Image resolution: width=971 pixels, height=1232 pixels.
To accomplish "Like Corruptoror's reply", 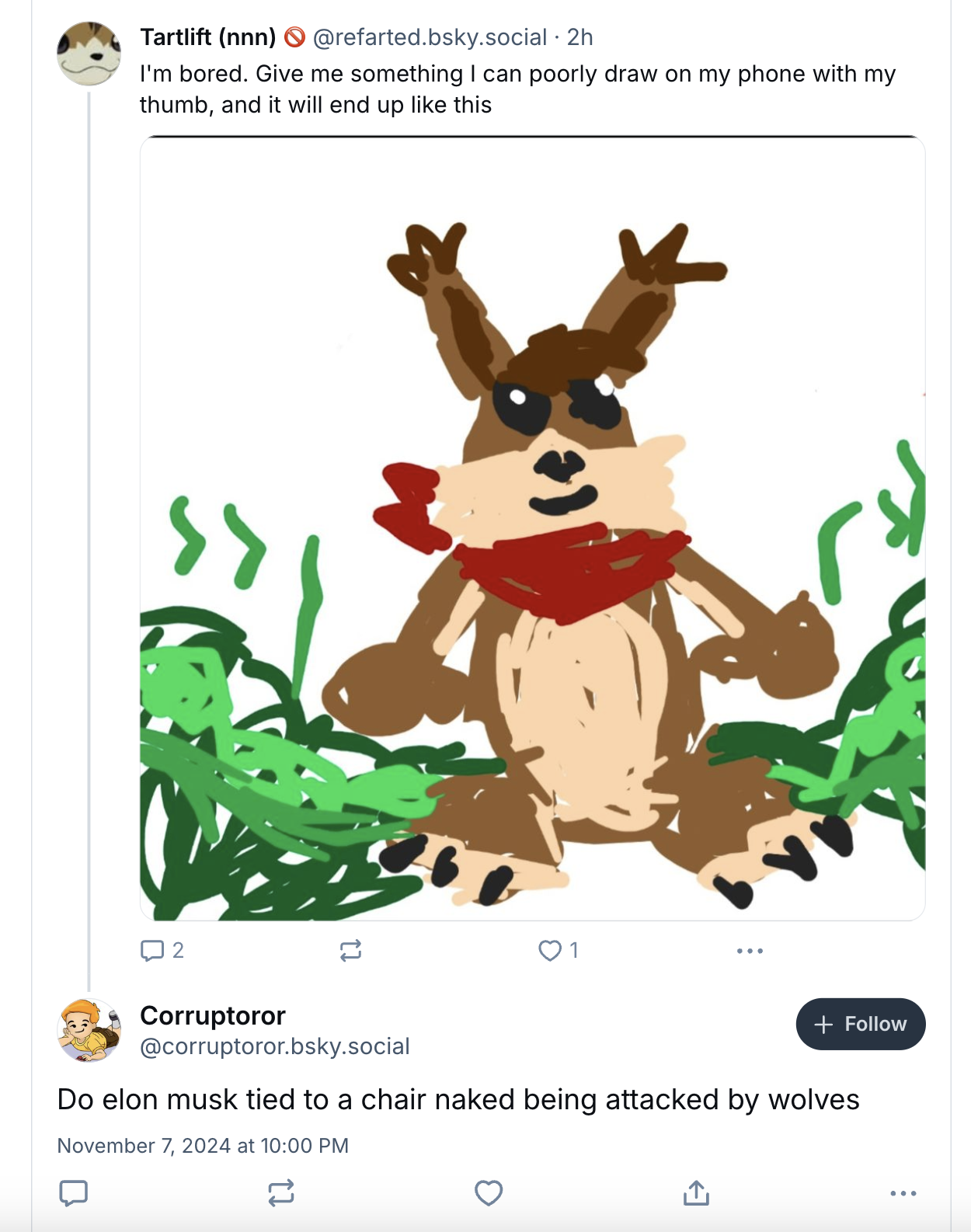I will [489, 1192].
